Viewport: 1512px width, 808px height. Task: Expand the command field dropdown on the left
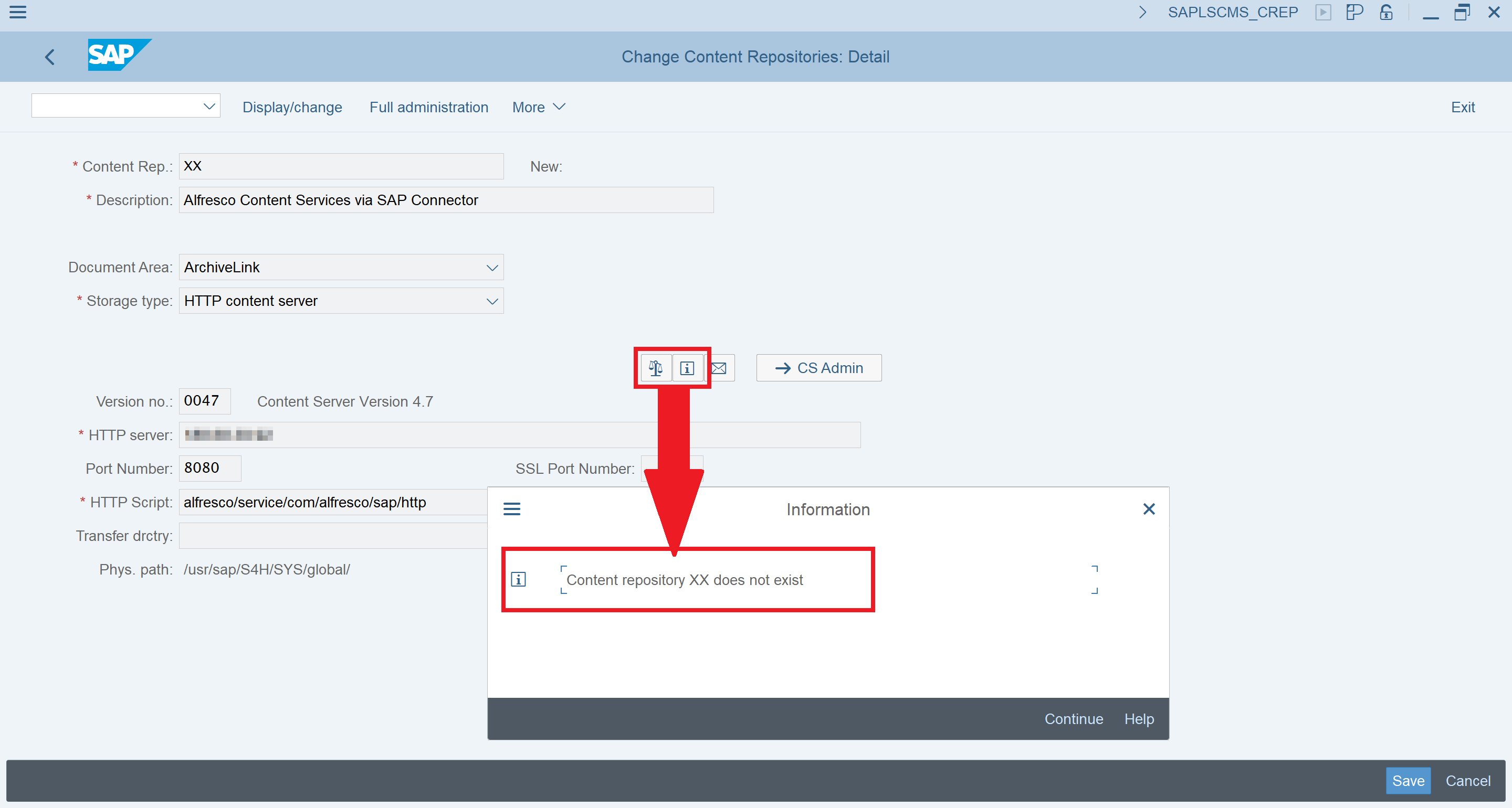click(208, 105)
